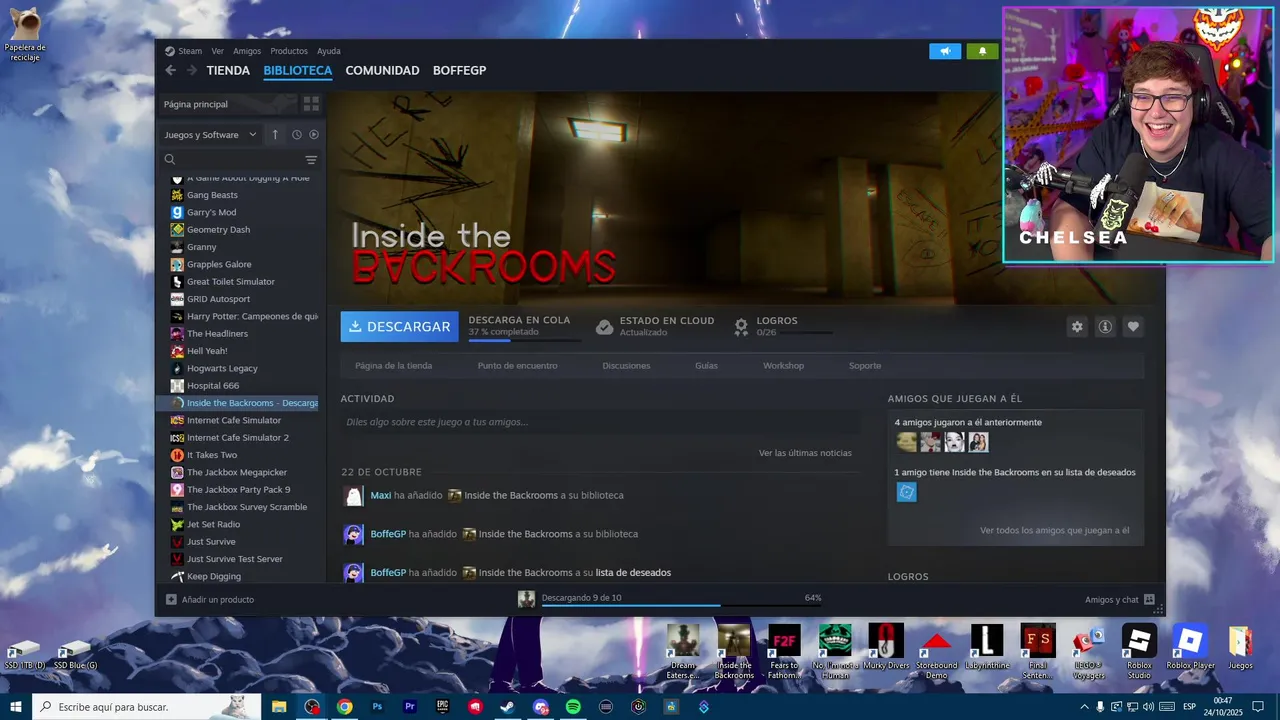Open Juegos folder on desktop
Image resolution: width=1280 pixels, height=720 pixels.
(1240, 646)
